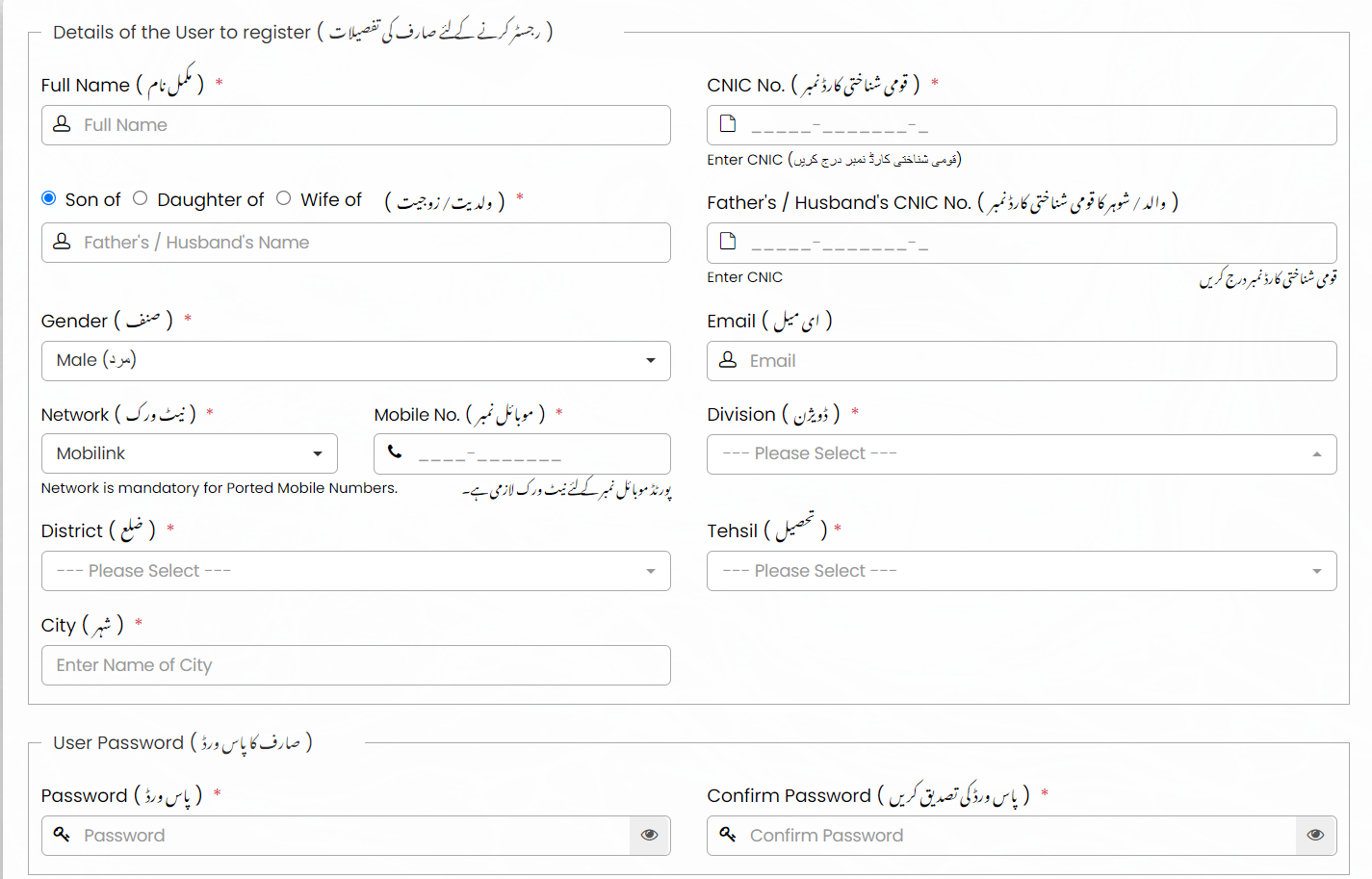Image resolution: width=1372 pixels, height=879 pixels.
Task: Click the 'Details of the User to register' heading
Action: [302, 32]
